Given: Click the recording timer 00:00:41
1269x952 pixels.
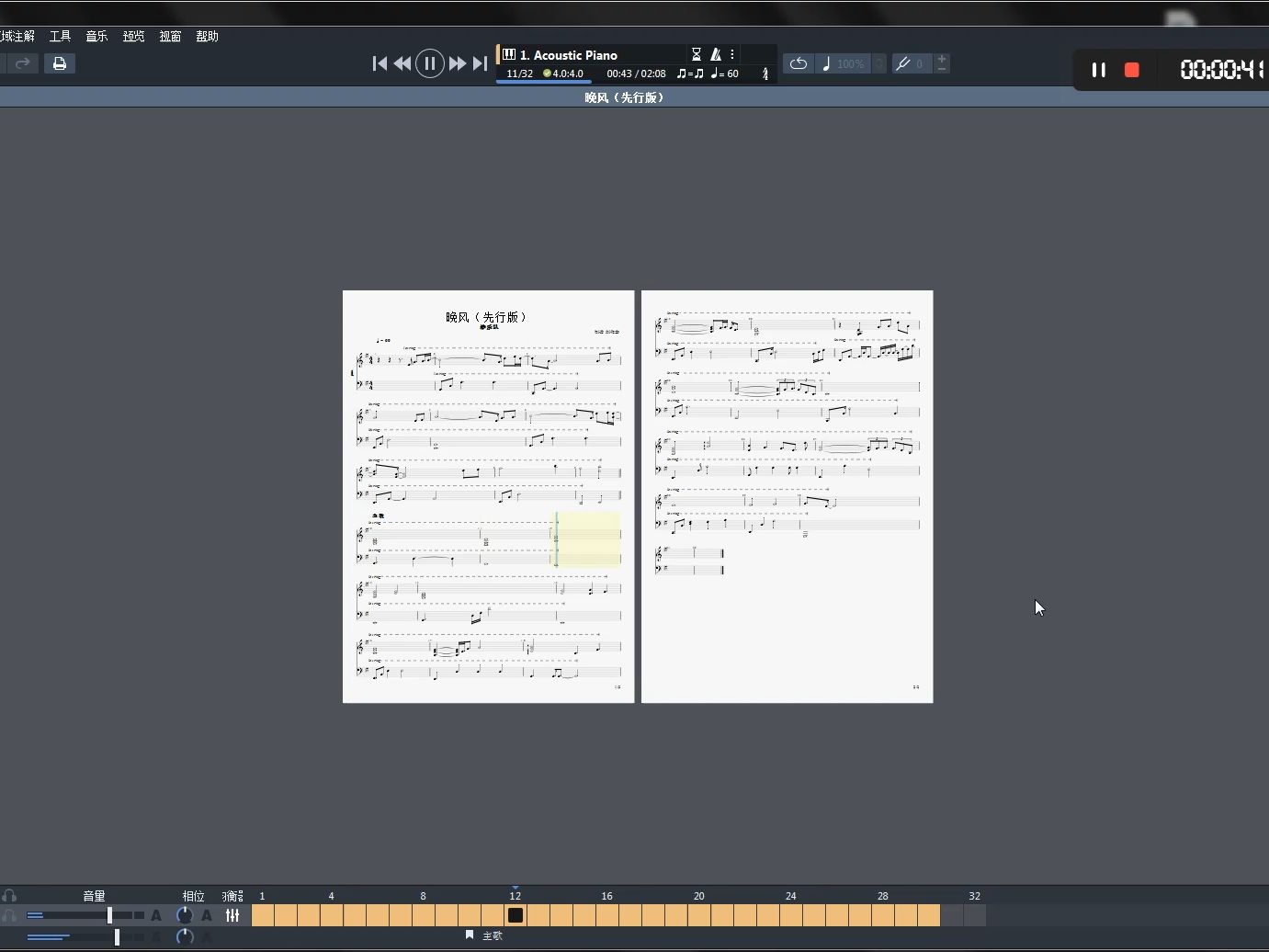Looking at the screenshot, I should [1222, 70].
